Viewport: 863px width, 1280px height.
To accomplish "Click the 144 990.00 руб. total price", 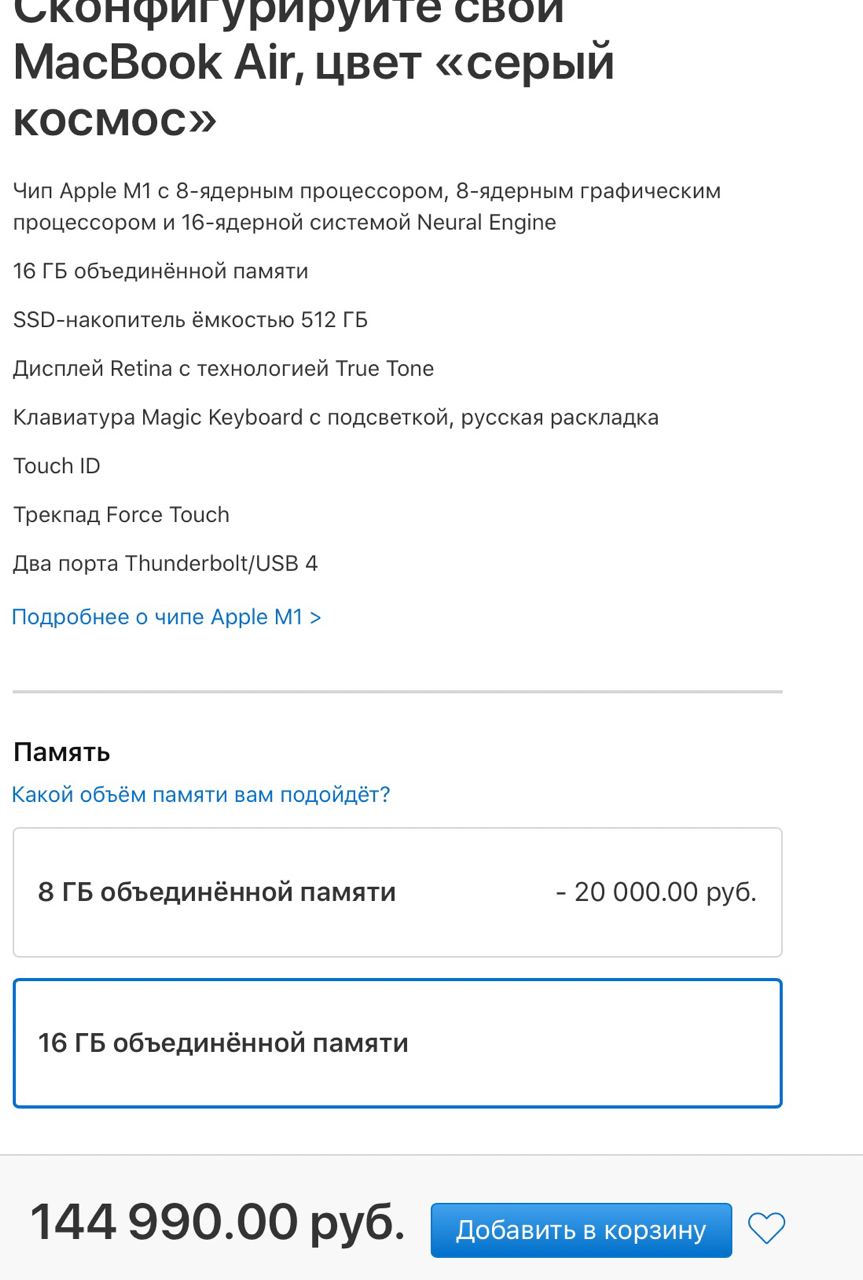I will click(x=218, y=1222).
